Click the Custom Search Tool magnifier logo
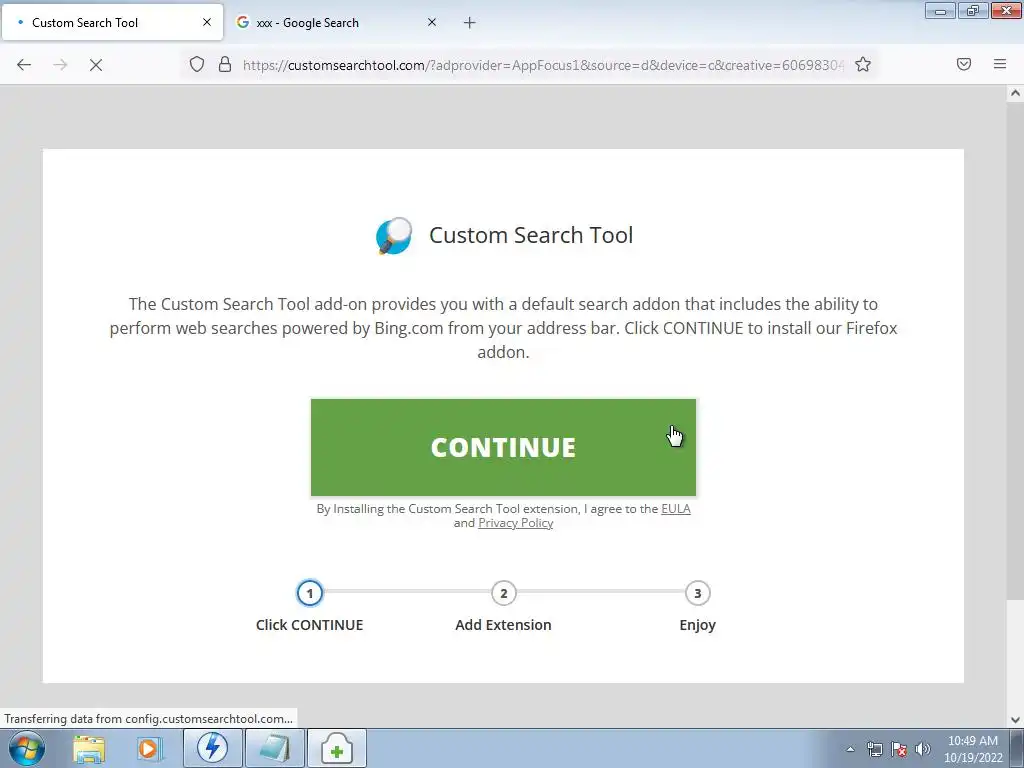Viewport: 1024px width, 768px height. tap(394, 236)
